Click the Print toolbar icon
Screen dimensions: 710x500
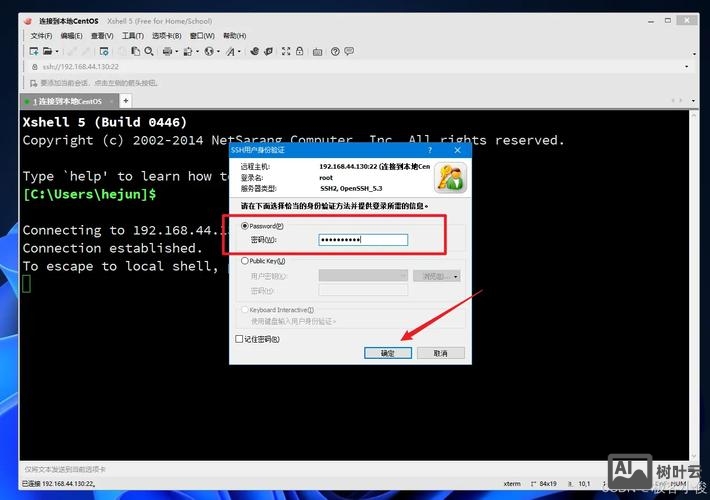[167, 51]
